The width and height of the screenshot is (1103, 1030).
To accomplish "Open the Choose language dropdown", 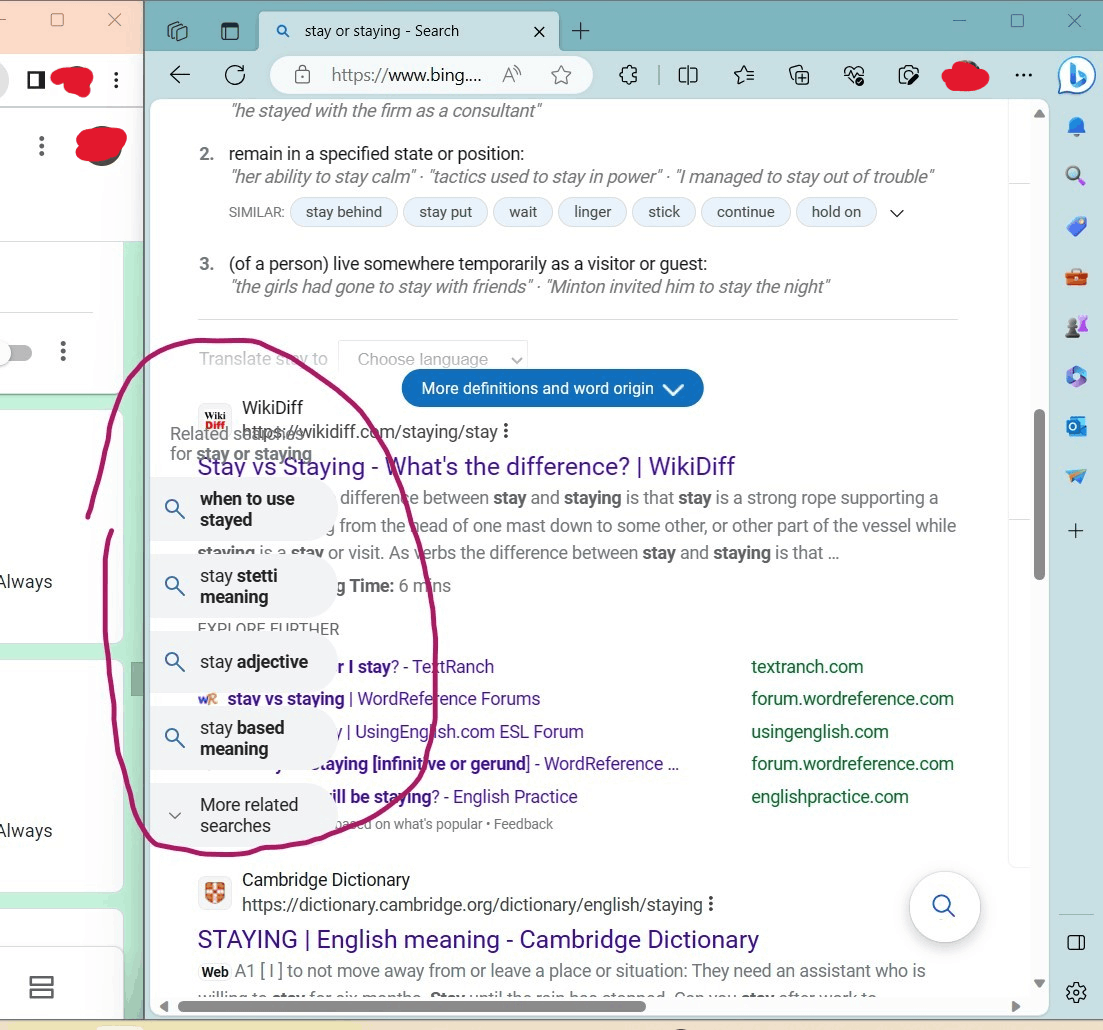I will (433, 359).
